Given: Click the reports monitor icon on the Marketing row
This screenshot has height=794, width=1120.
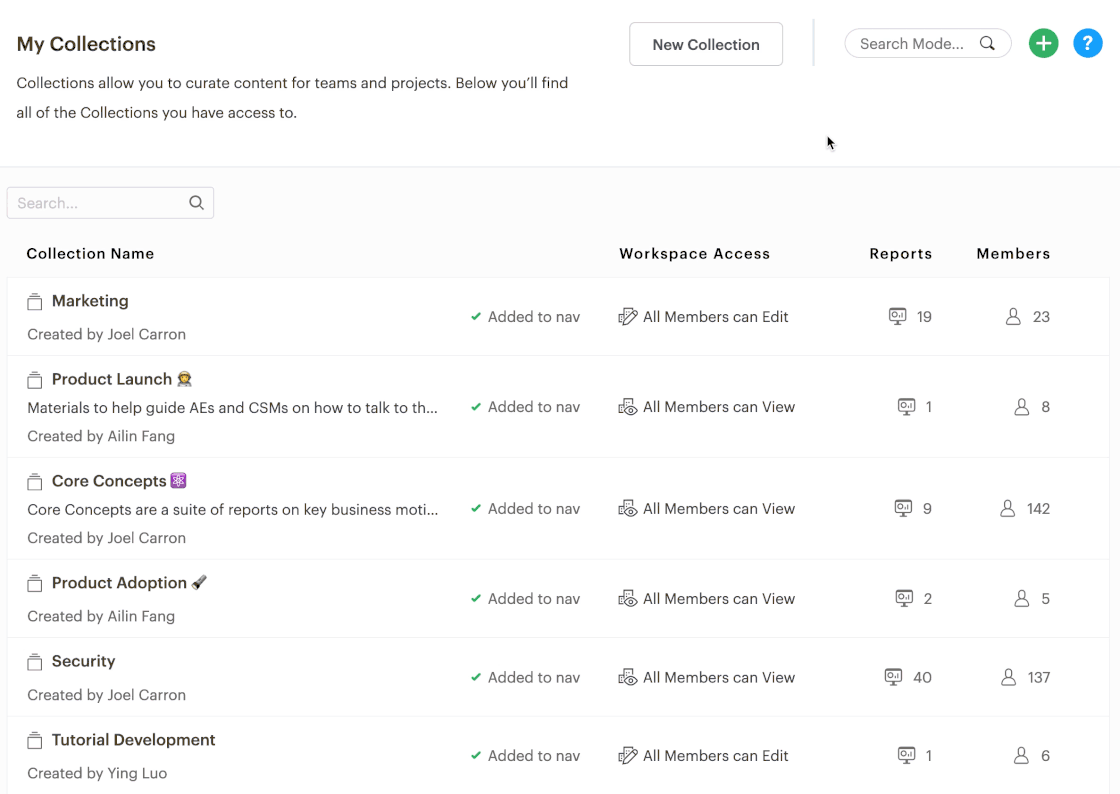Looking at the screenshot, I should click(x=895, y=316).
